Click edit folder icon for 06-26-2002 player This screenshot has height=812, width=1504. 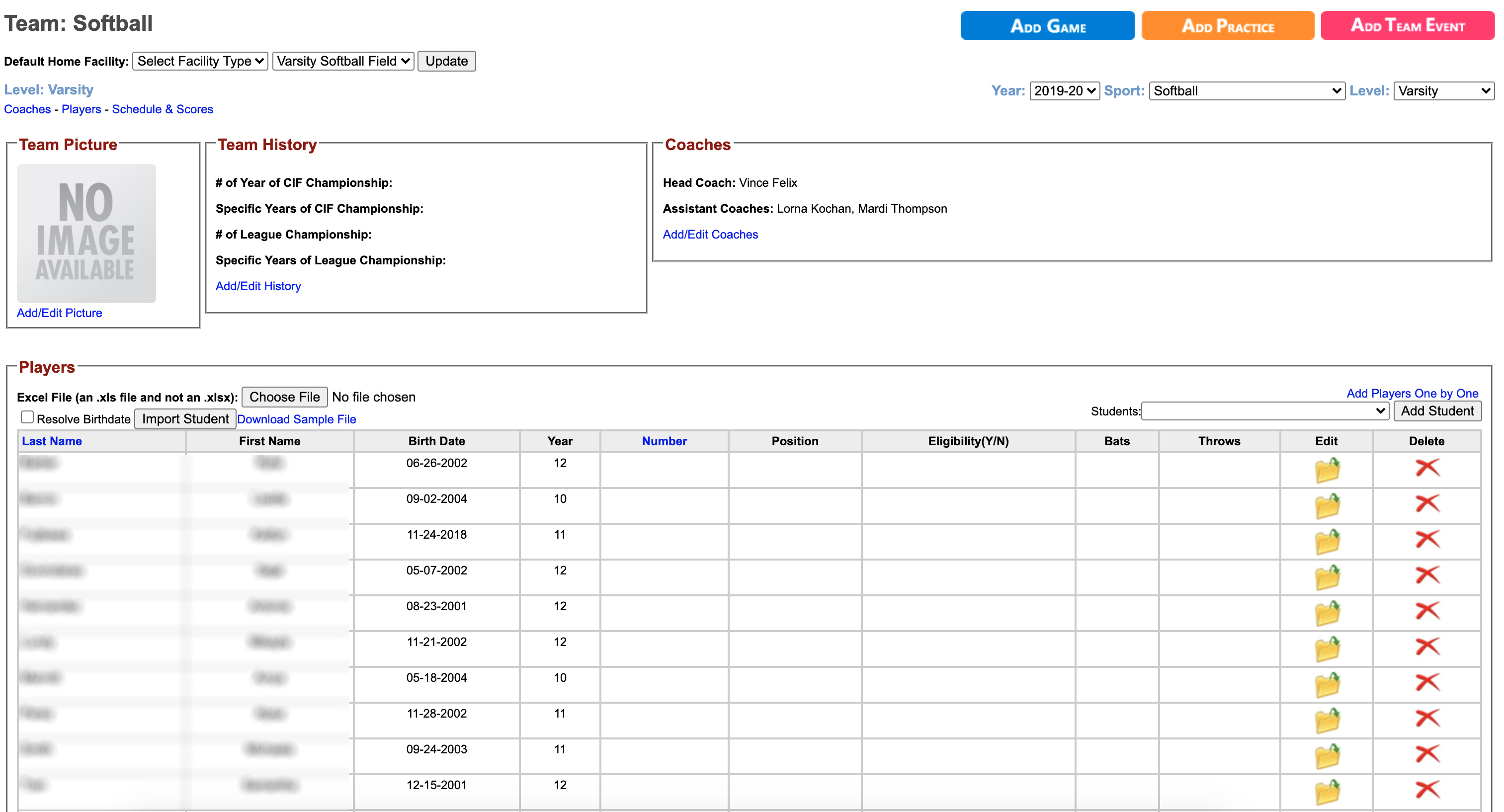(x=1327, y=470)
